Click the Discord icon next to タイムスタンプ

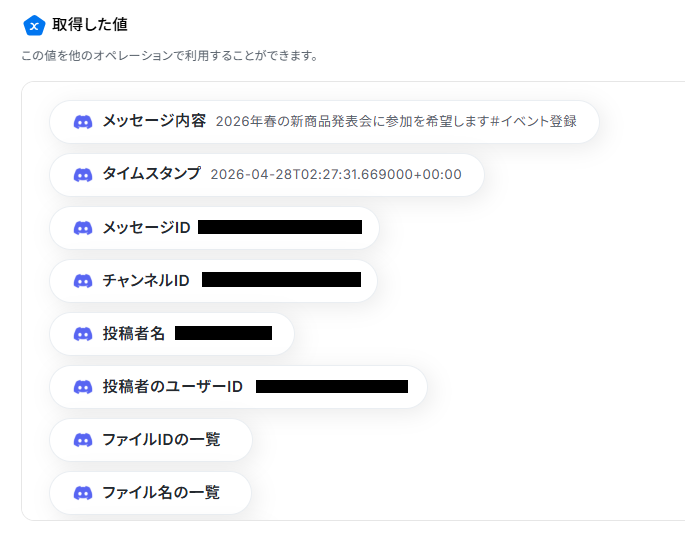pyautogui.click(x=83, y=175)
